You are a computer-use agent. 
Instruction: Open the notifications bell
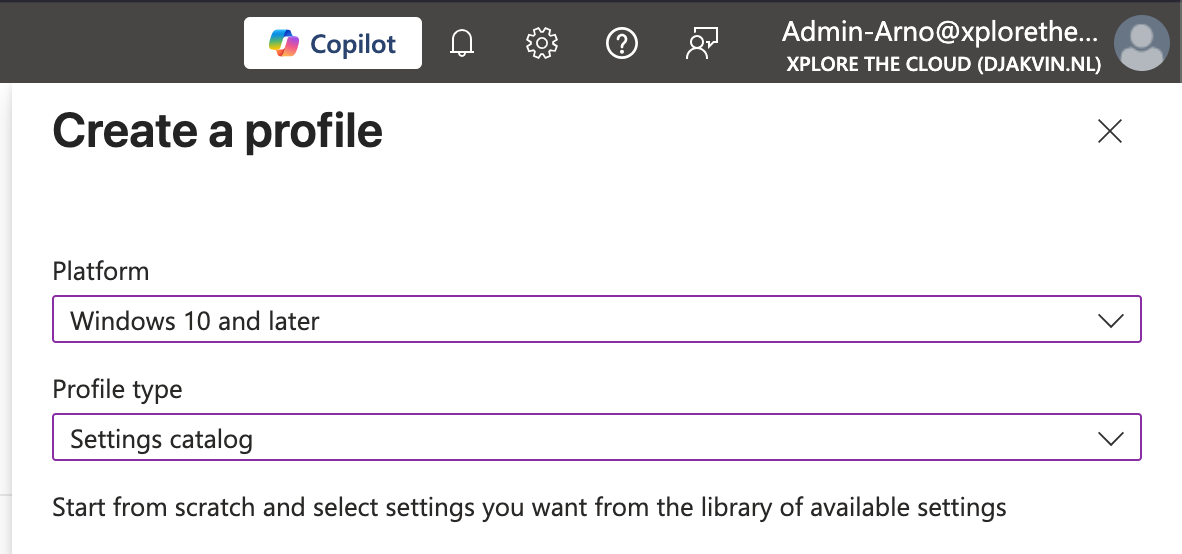(461, 44)
